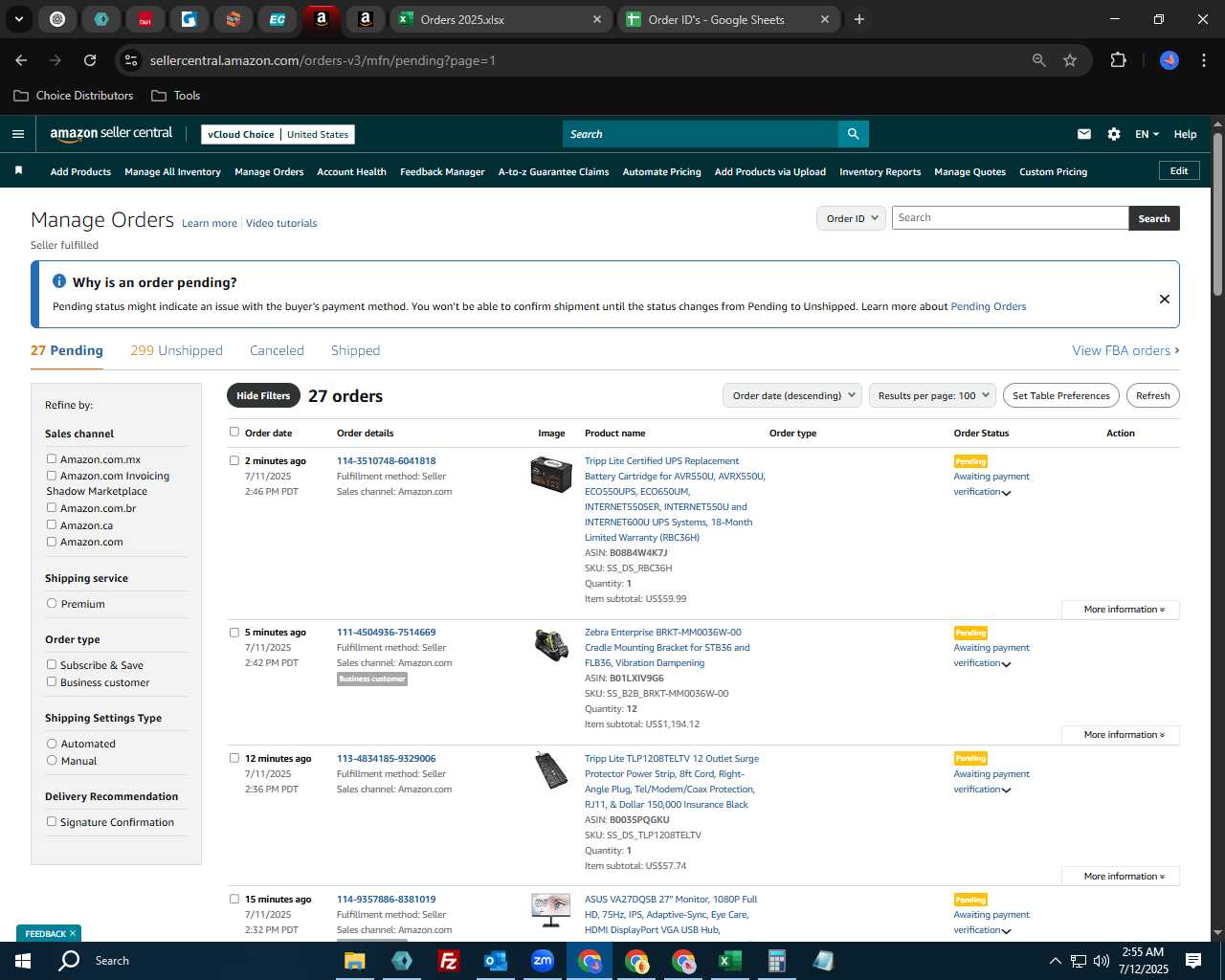Click Set Table Preferences button
Viewport: 1225px width, 980px height.
[1061, 395]
